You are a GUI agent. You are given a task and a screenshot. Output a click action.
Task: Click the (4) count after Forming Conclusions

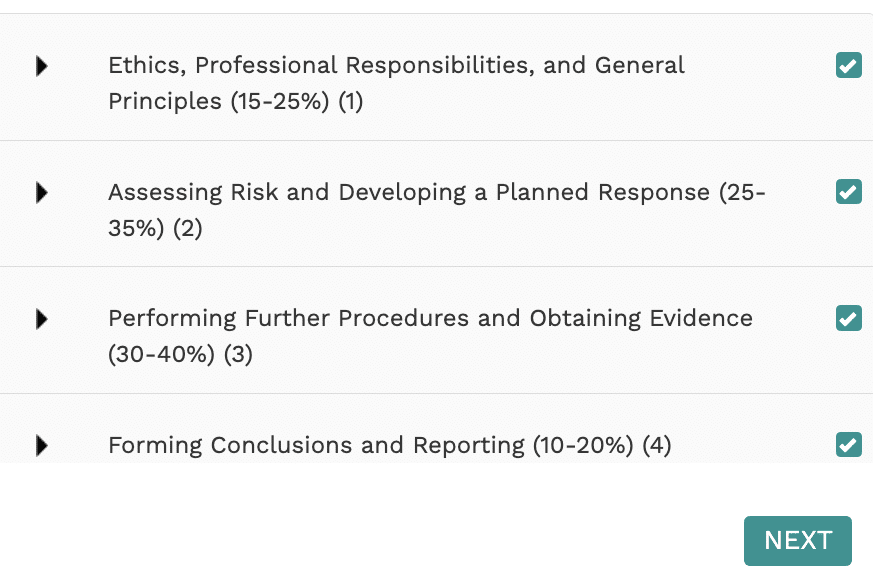coord(656,445)
